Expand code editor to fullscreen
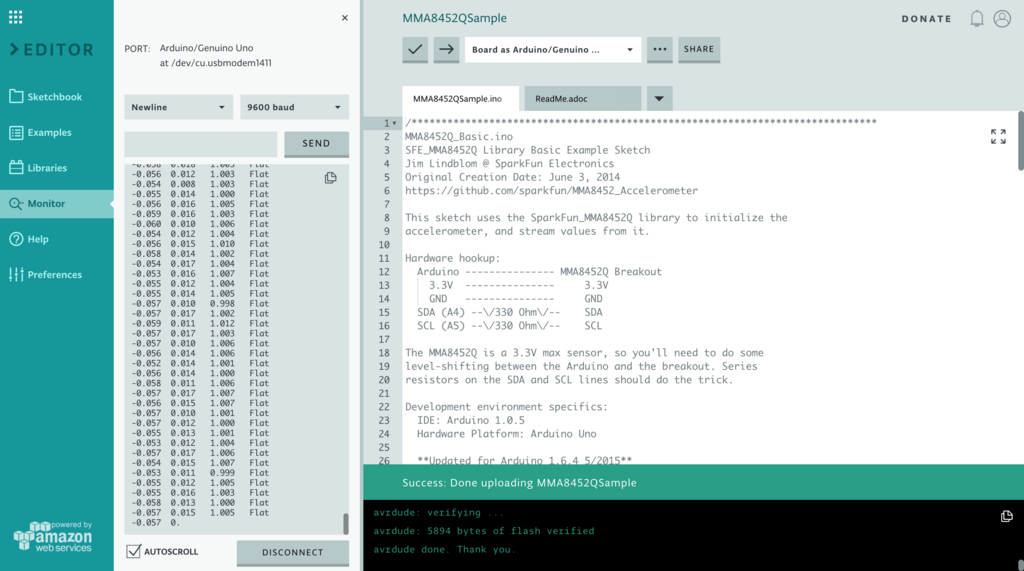This screenshot has height=571, width=1024. (x=998, y=137)
